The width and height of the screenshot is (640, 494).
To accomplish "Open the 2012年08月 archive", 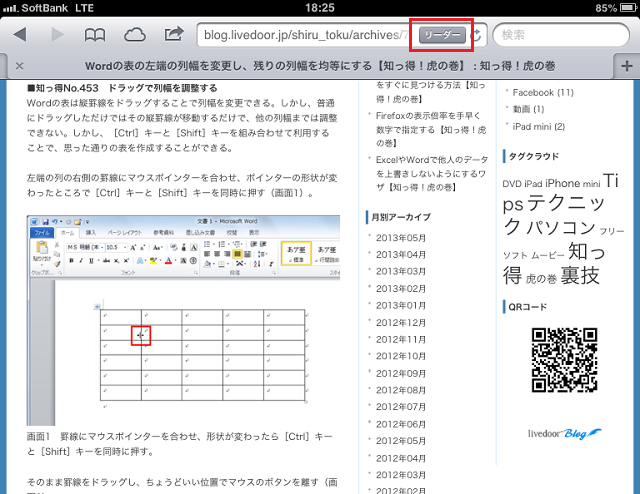I will click(400, 390).
